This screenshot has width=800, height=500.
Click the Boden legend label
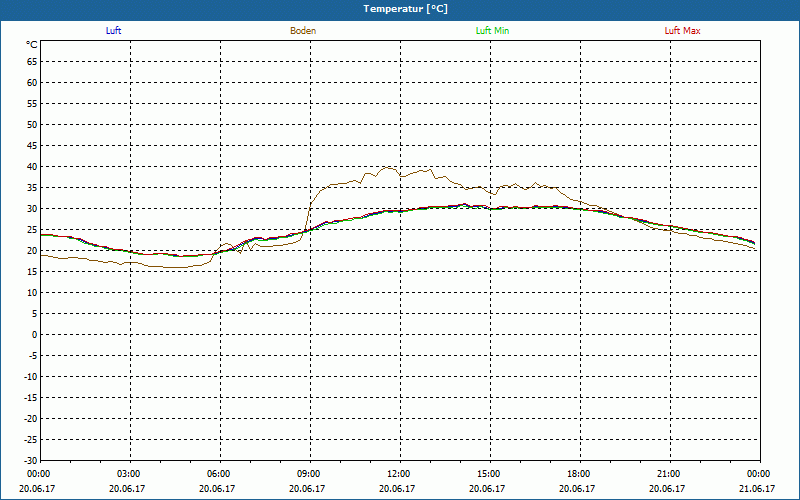pyautogui.click(x=303, y=31)
